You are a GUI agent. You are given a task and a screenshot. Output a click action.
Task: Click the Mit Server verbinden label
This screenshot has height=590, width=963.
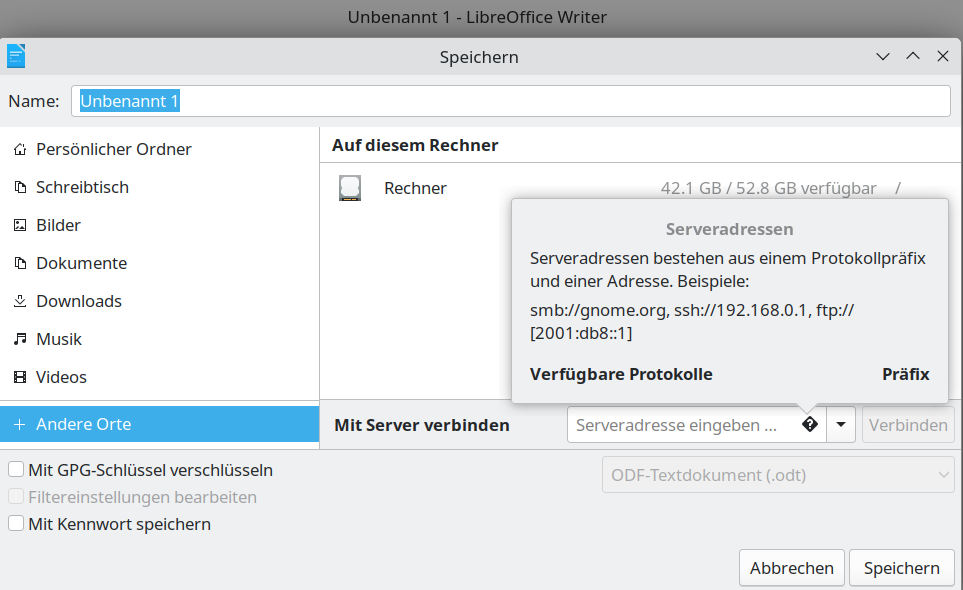pos(422,425)
